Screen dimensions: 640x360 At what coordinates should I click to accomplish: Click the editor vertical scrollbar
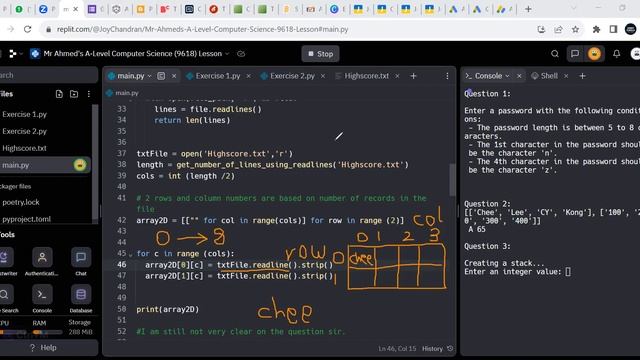point(452,180)
